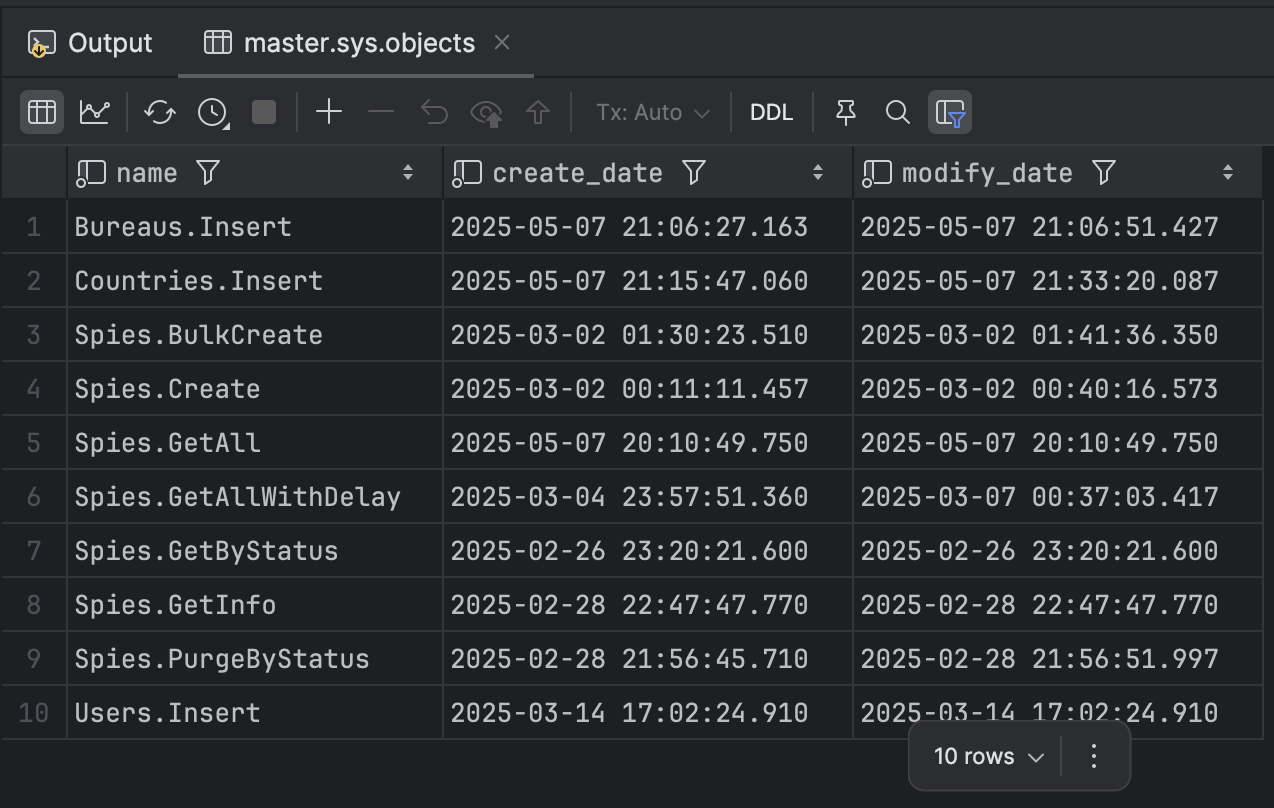Click the create_date column filter icon
This screenshot has height=808, width=1274.
[693, 173]
